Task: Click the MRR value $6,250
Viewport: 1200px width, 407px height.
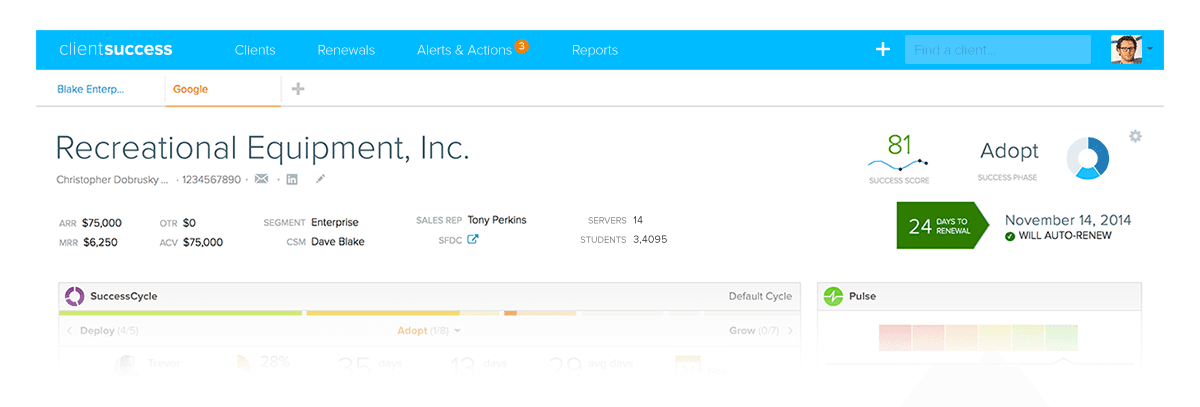Action: tap(100, 242)
